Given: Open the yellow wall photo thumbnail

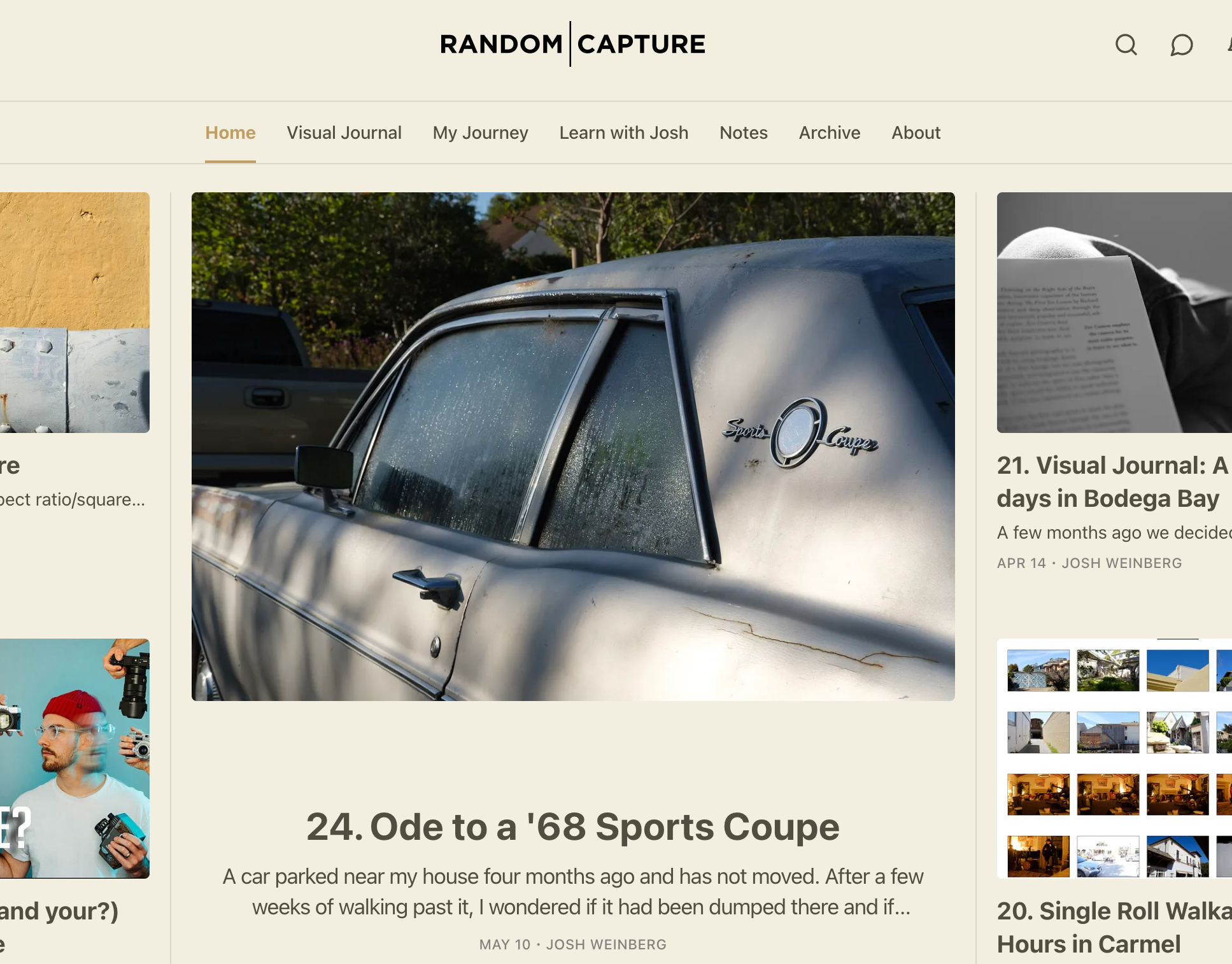Looking at the screenshot, I should pyautogui.click(x=74, y=313).
